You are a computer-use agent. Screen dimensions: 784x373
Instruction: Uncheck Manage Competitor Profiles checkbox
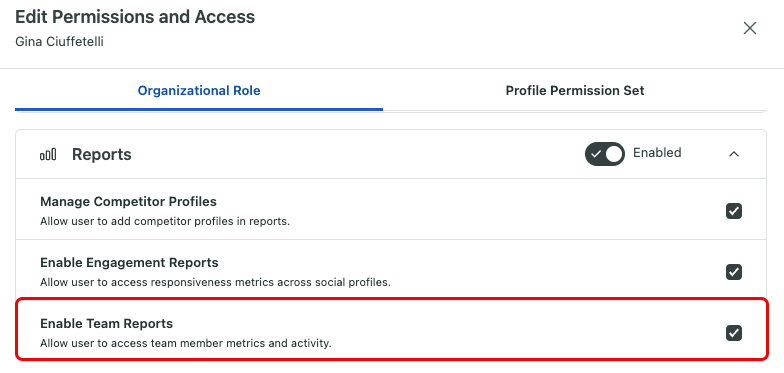point(734,211)
